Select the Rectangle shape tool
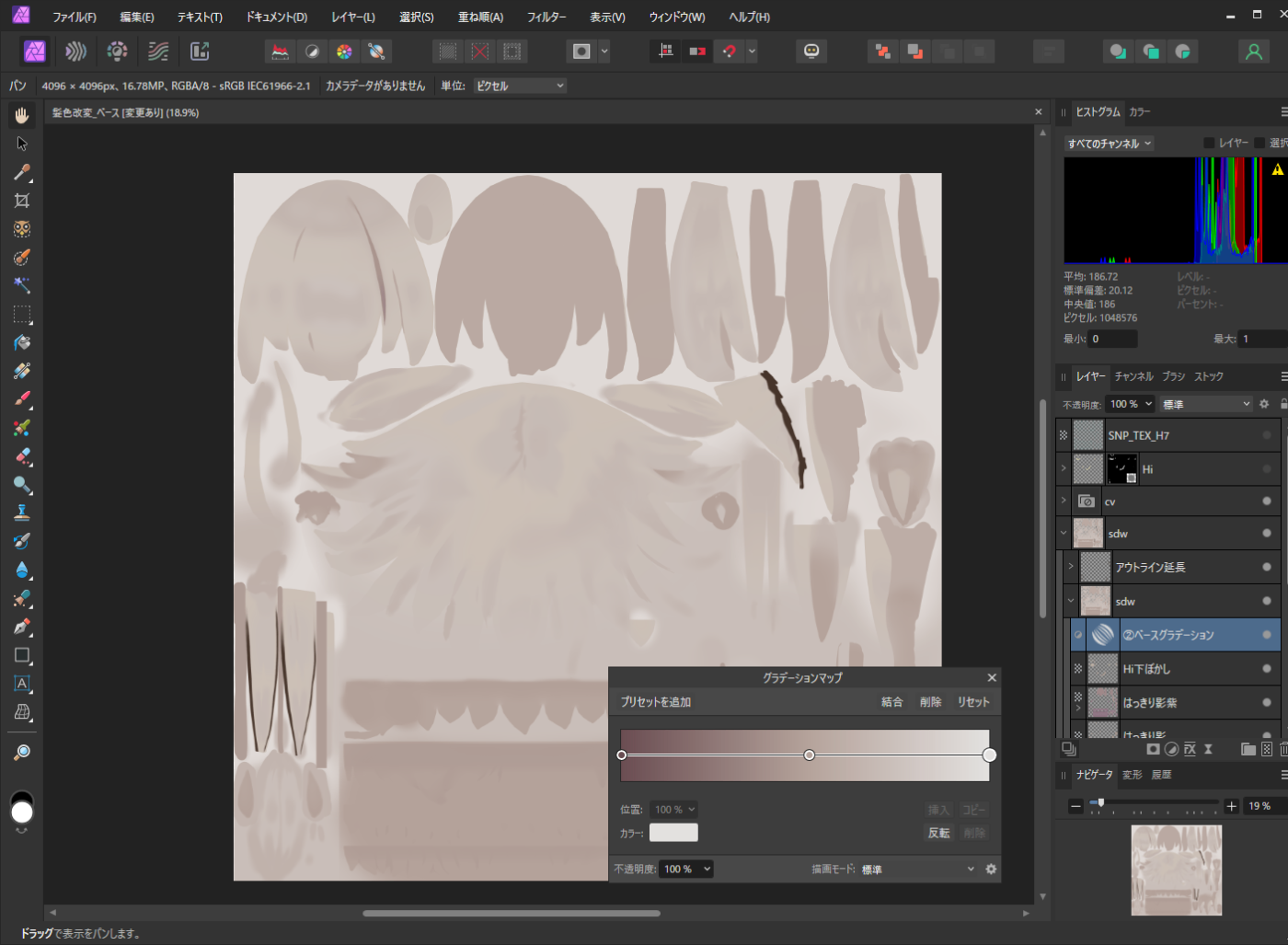Screen dimensions: 1288x945 tap(22, 655)
